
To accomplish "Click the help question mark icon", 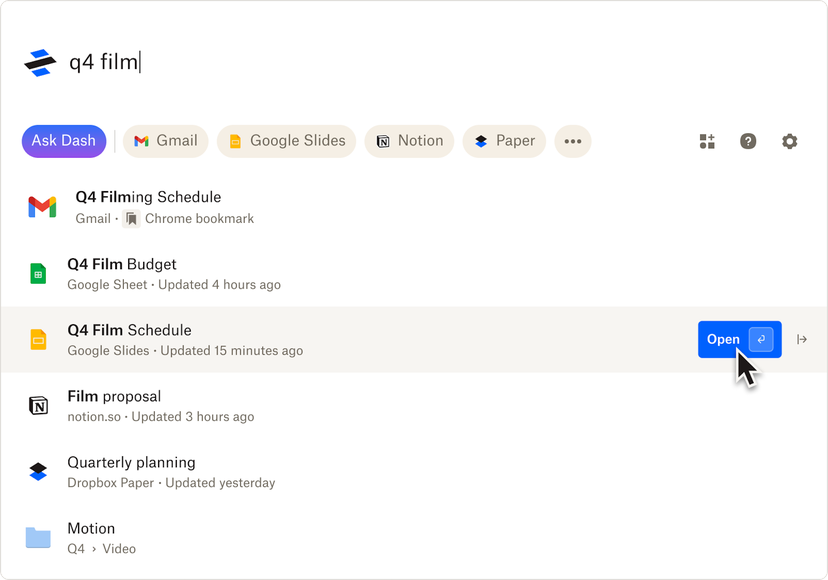I will tap(748, 141).
